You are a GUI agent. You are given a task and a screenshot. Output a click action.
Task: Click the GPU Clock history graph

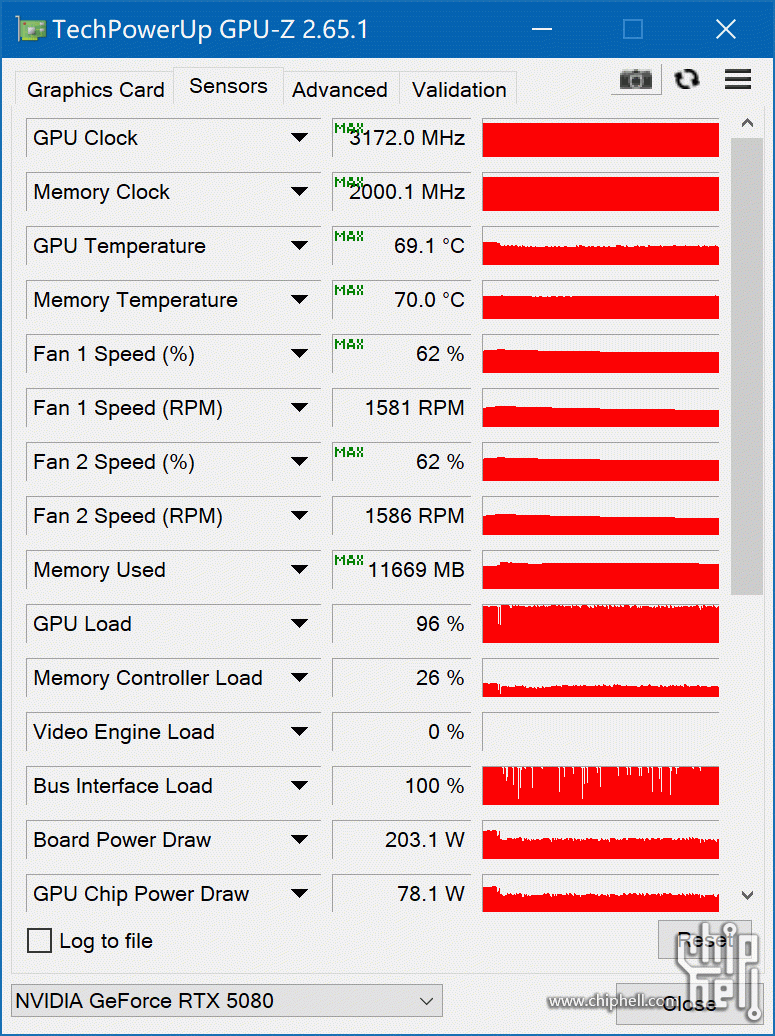(601, 138)
